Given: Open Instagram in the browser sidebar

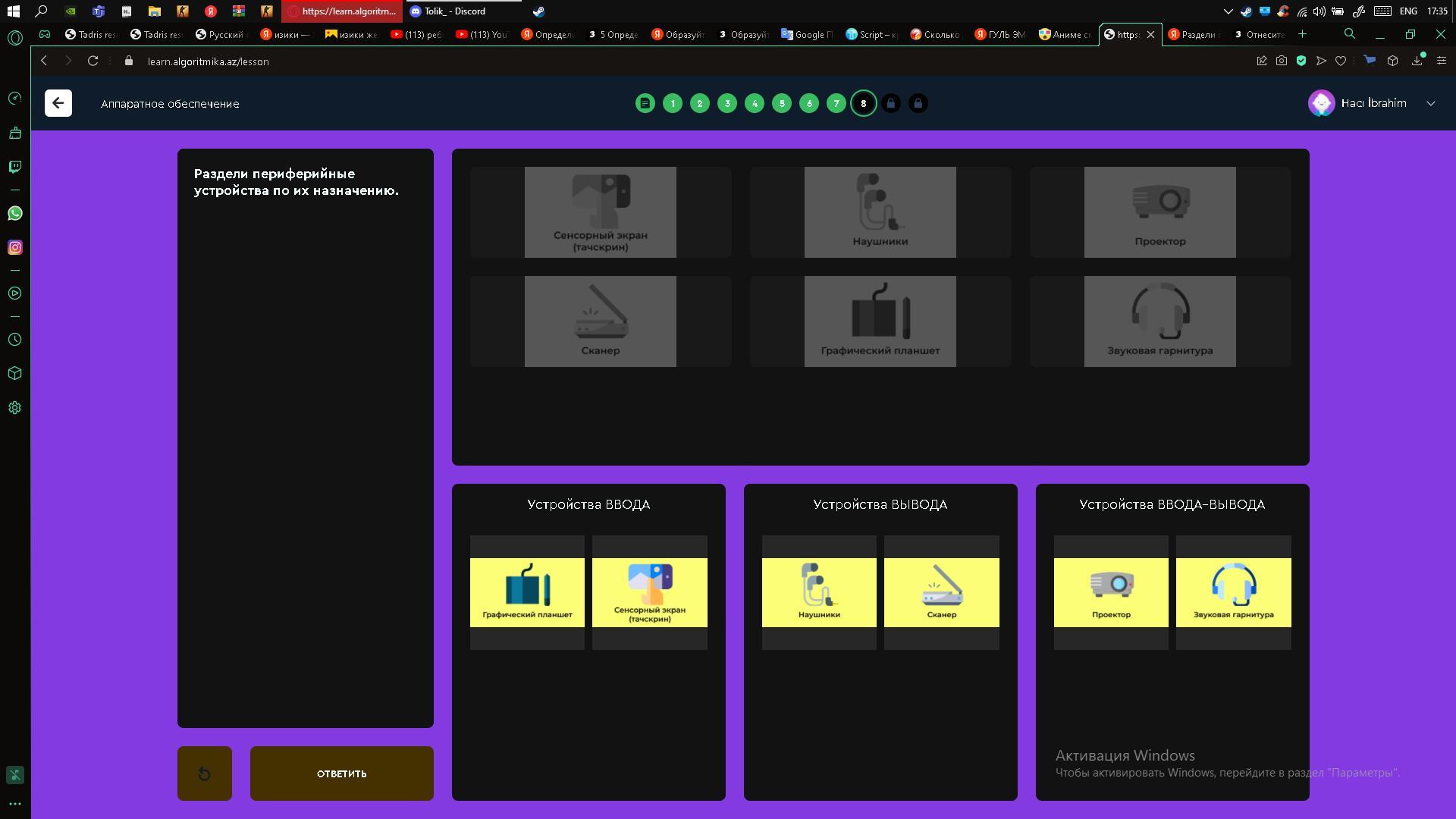Looking at the screenshot, I should point(14,247).
